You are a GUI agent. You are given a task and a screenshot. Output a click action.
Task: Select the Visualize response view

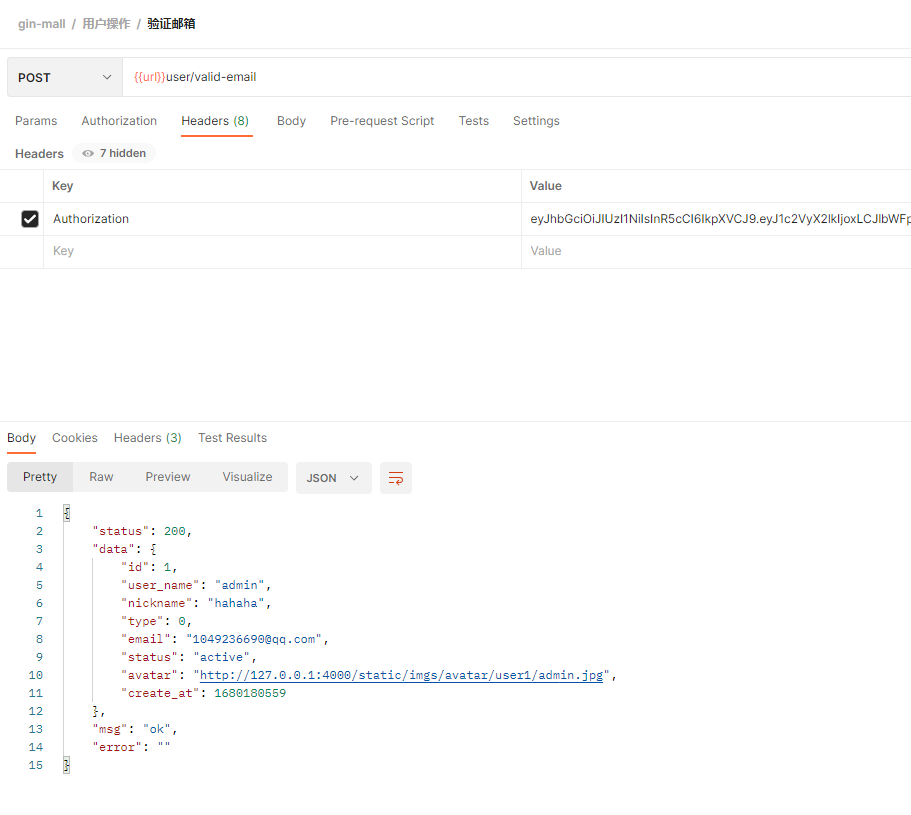coord(247,477)
